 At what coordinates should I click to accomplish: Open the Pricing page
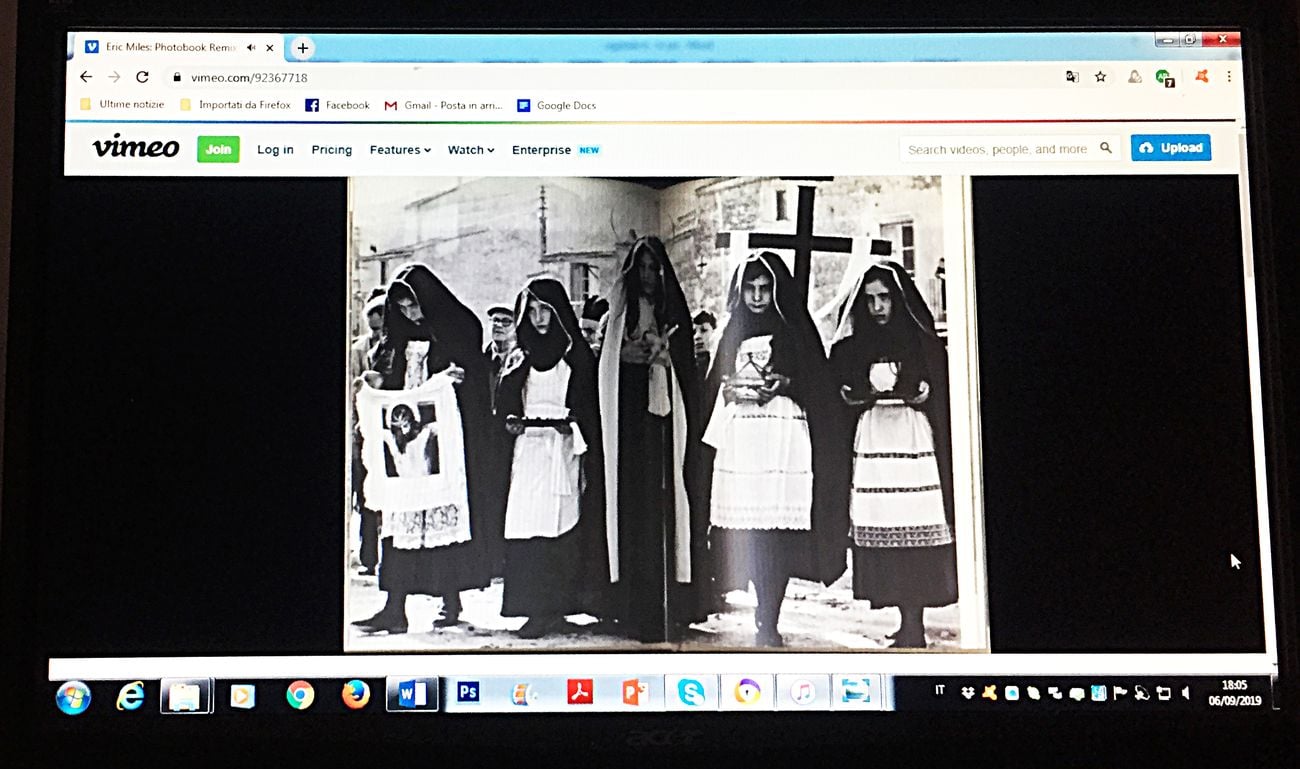coord(332,150)
